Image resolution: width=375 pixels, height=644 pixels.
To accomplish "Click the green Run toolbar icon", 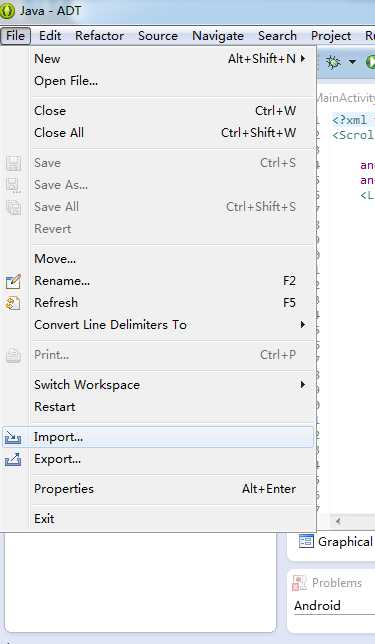I will click(x=370, y=62).
